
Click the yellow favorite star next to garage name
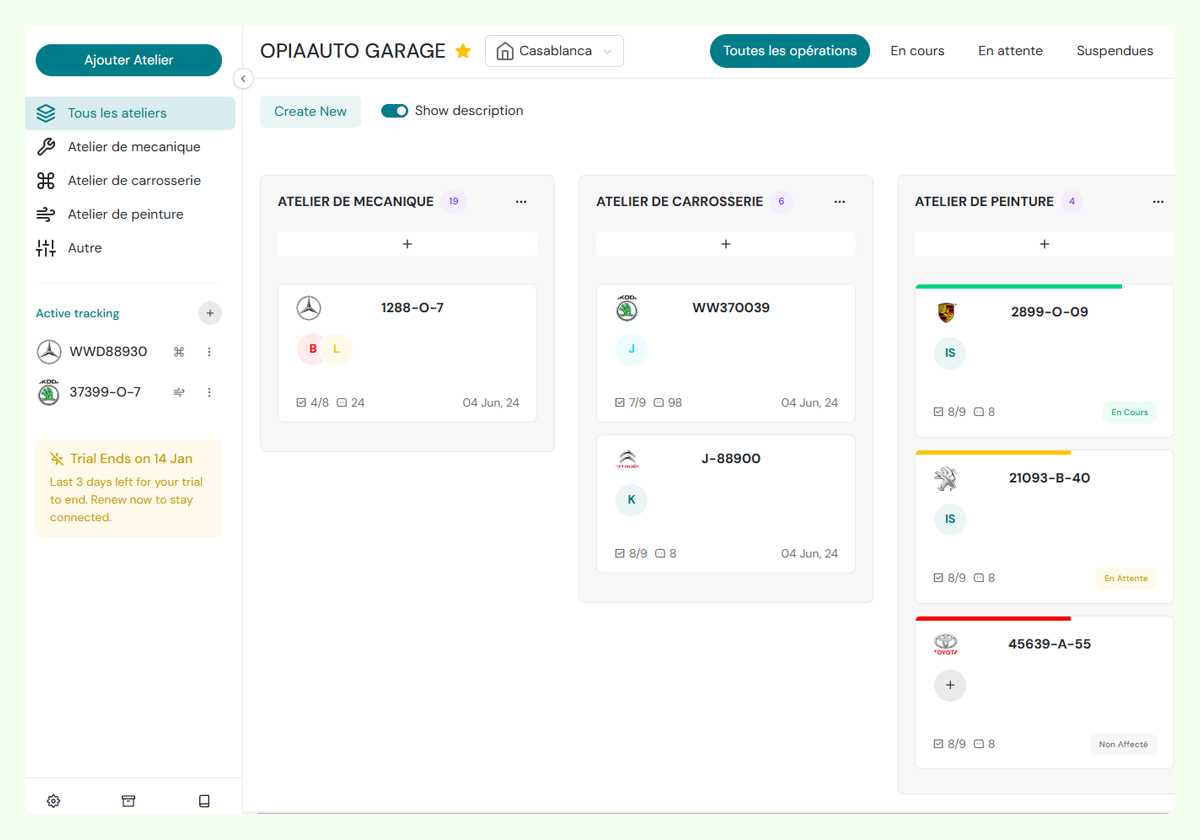pyautogui.click(x=463, y=51)
